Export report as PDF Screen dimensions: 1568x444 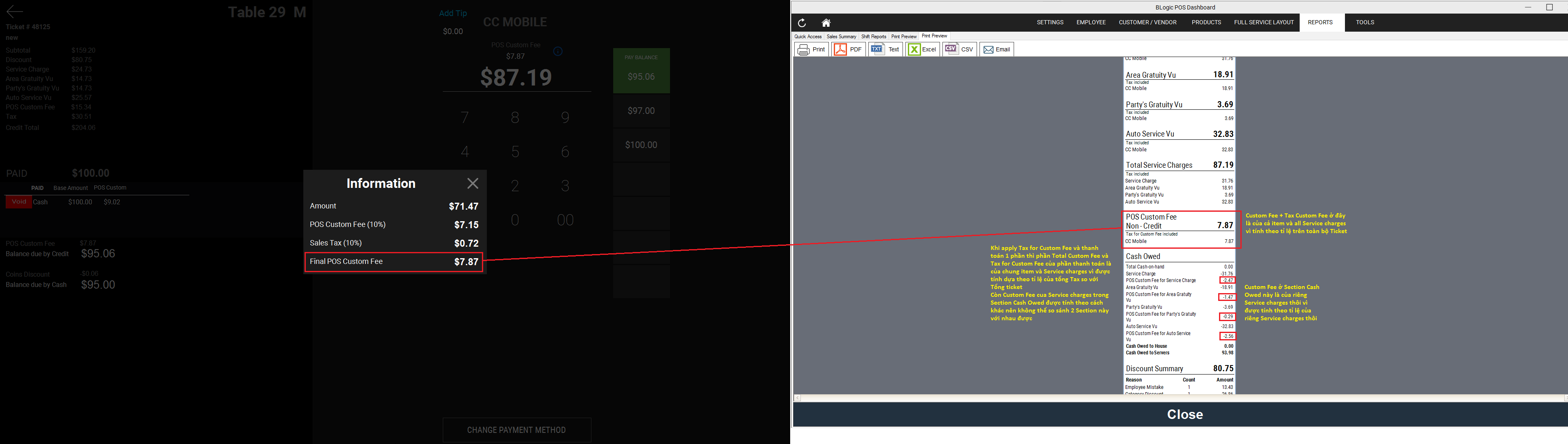pyautogui.click(x=849, y=49)
